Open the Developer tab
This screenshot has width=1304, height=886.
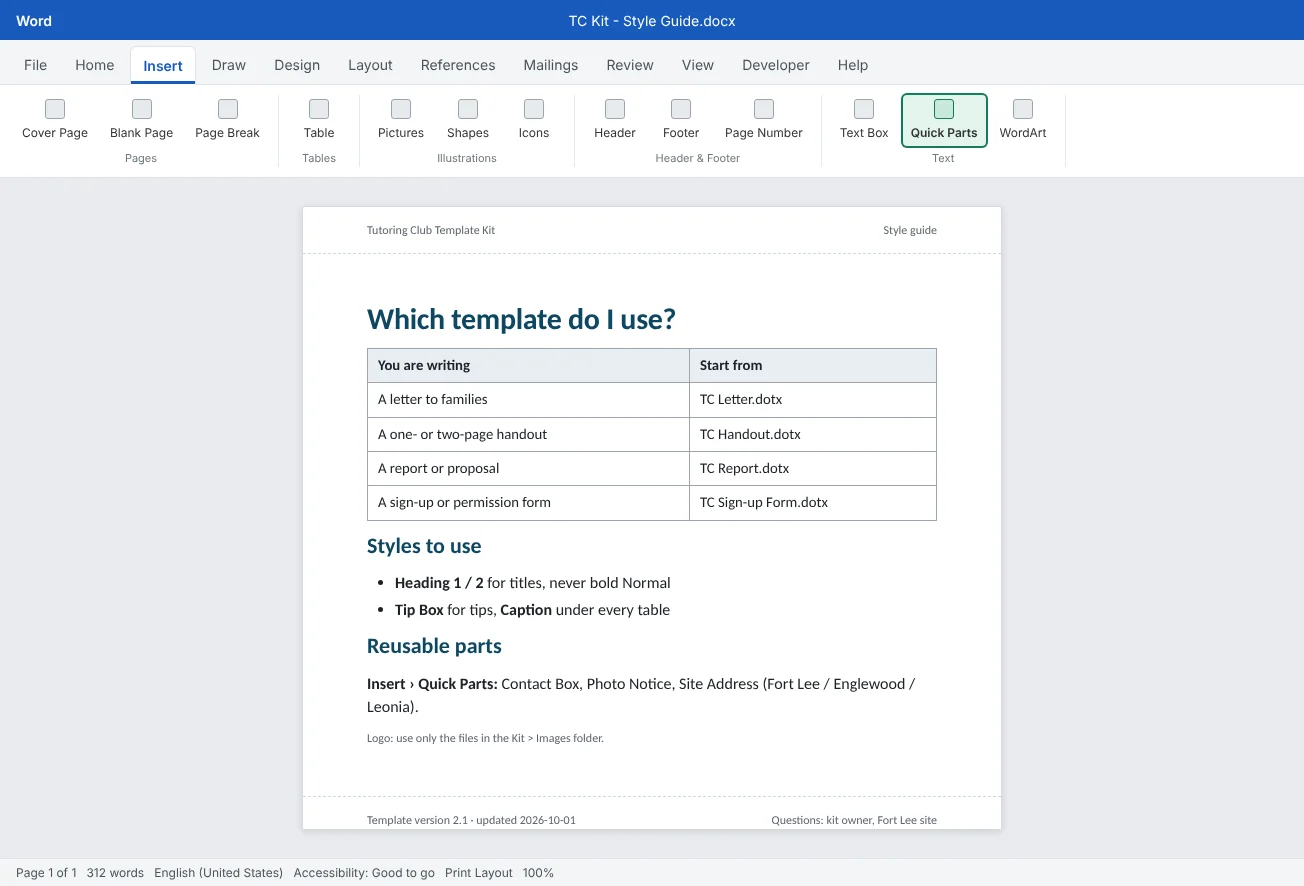[x=776, y=65]
